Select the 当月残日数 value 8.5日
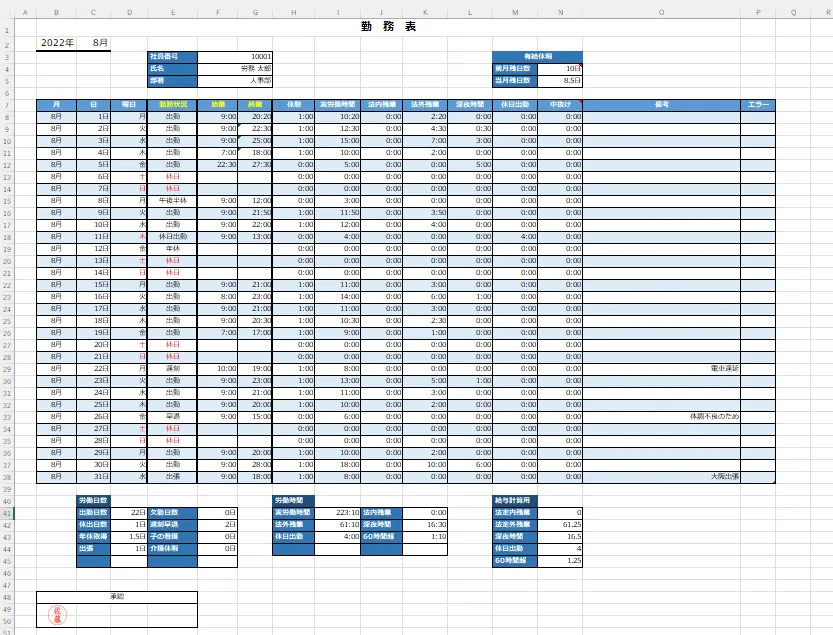 point(559,81)
